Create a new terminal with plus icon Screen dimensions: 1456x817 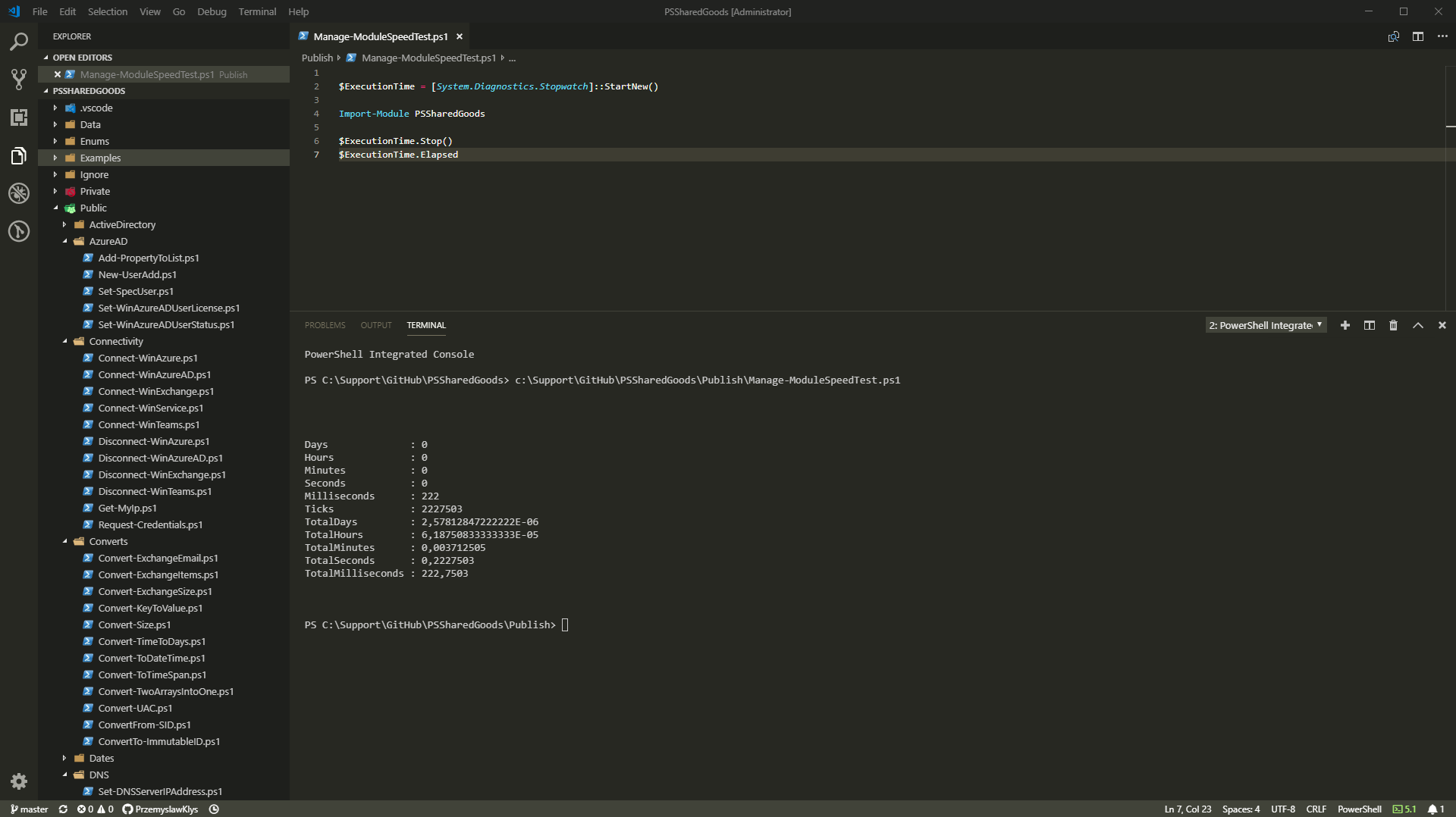click(1345, 325)
